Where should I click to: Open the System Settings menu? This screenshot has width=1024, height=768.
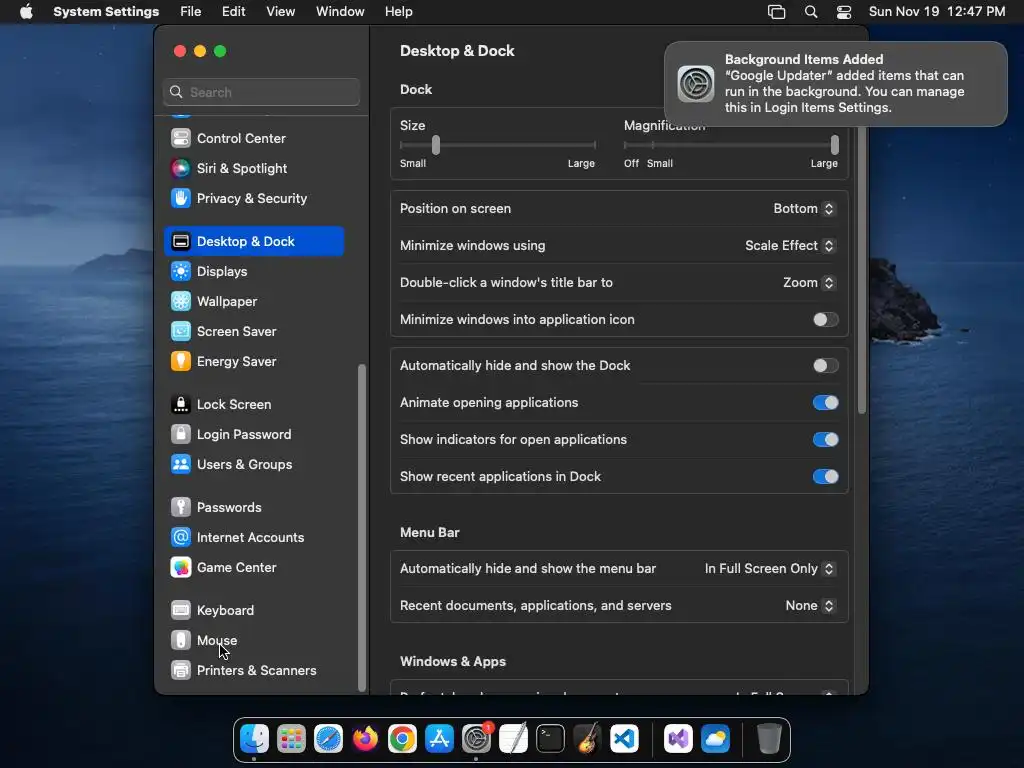(106, 12)
